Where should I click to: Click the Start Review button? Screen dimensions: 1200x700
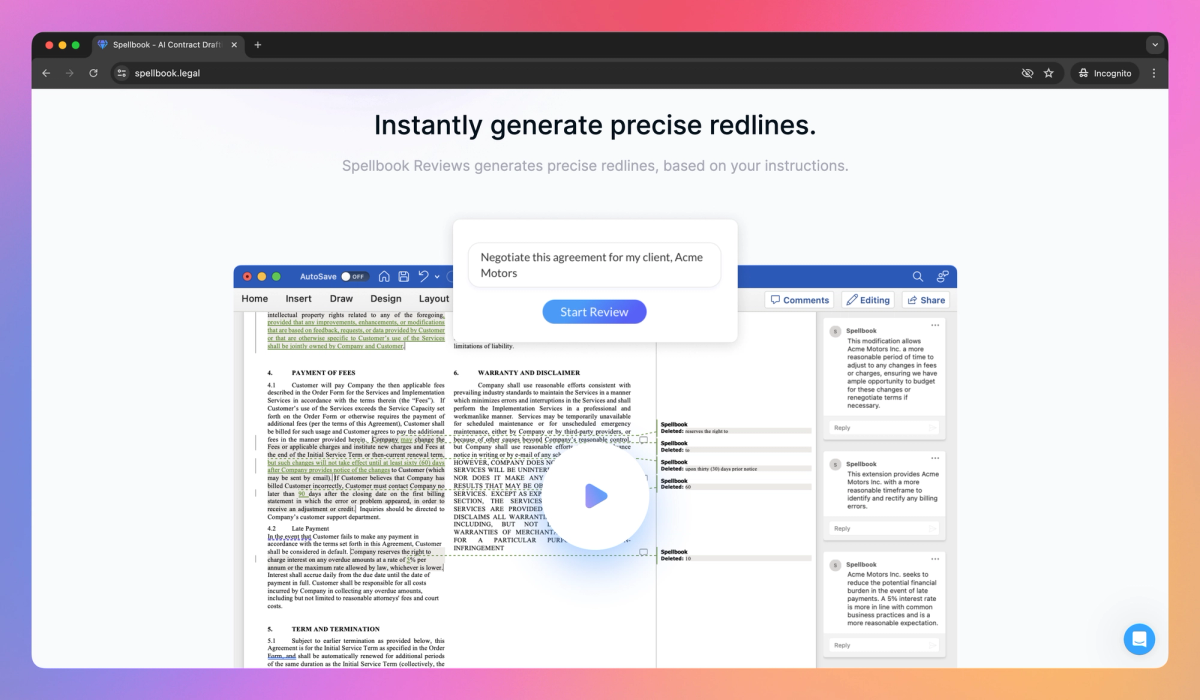pos(594,312)
